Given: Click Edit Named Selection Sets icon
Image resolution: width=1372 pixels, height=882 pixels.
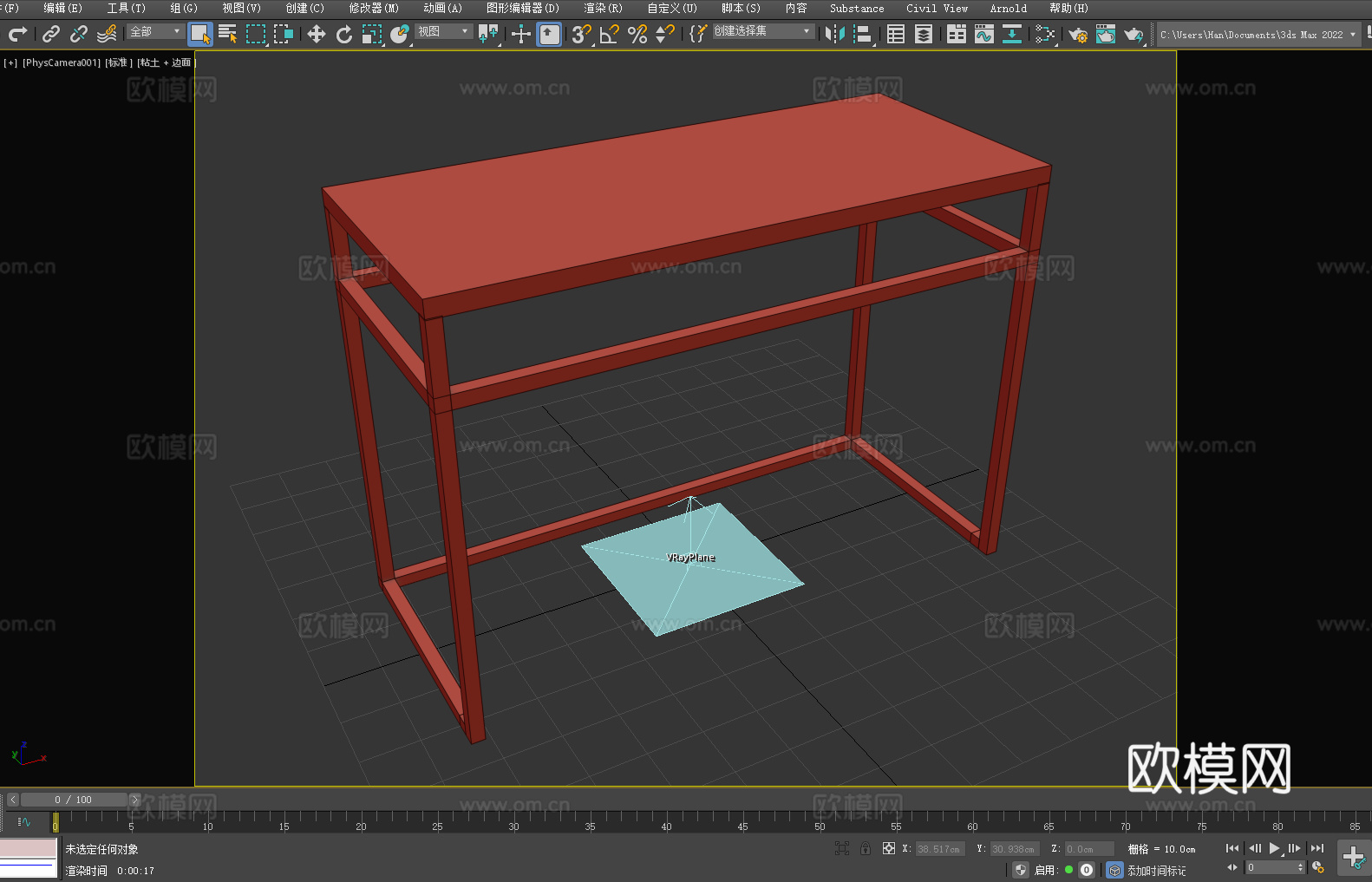Looking at the screenshot, I should 698,34.
